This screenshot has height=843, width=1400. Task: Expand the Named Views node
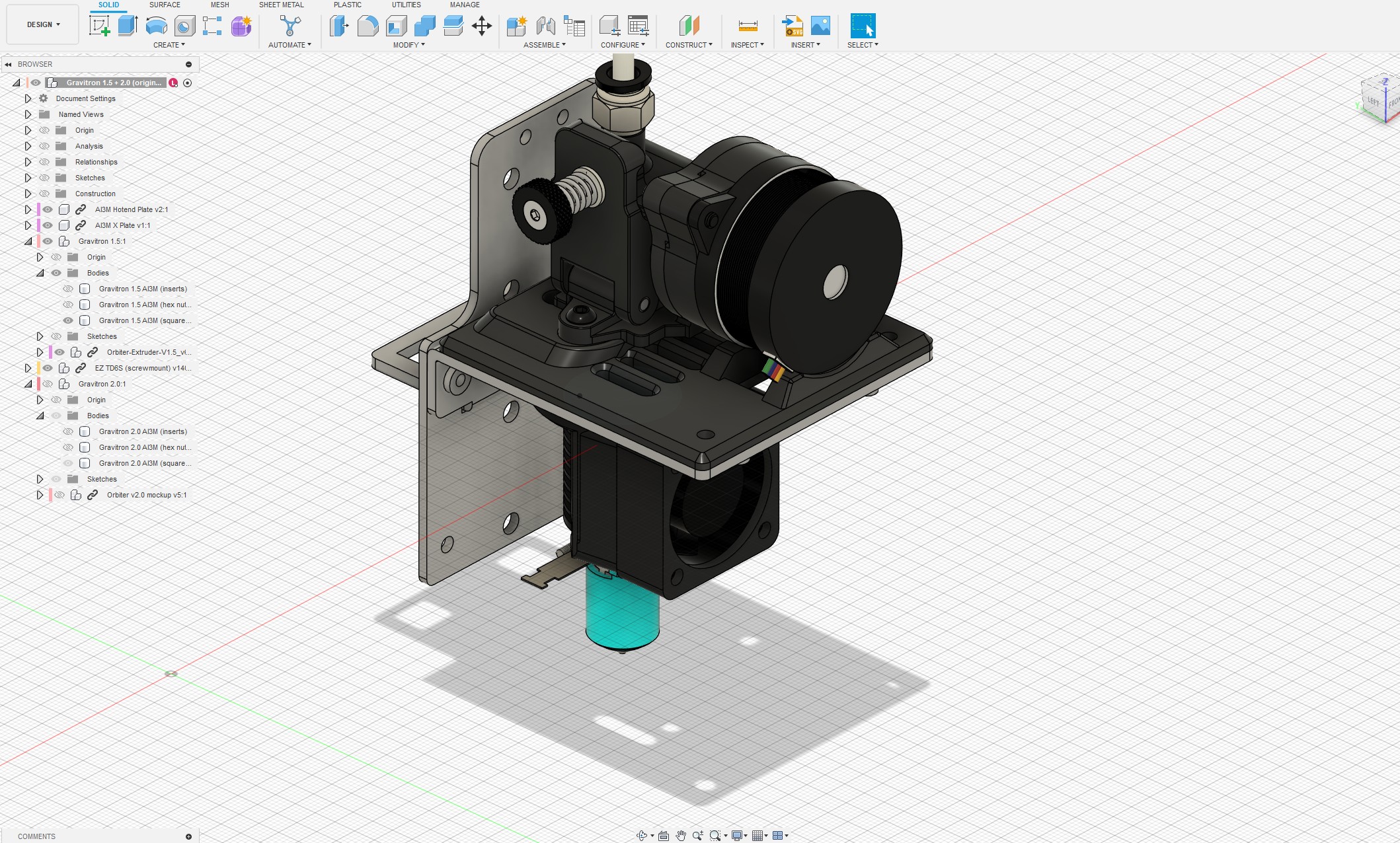pos(28,114)
